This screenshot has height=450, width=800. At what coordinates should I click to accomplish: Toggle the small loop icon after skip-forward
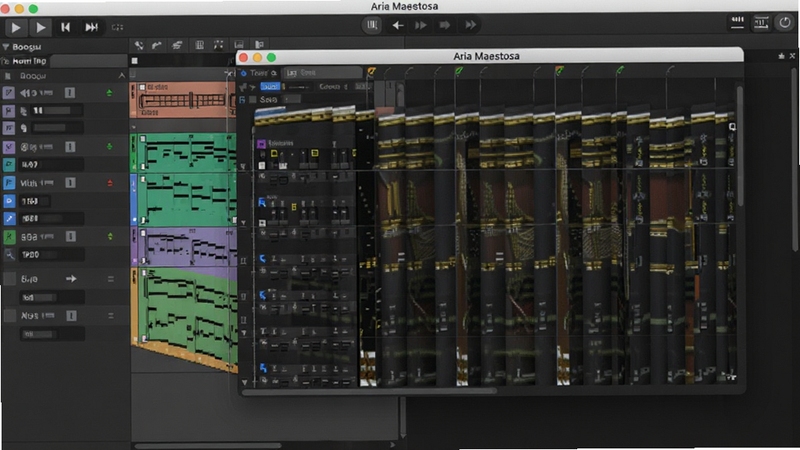tap(117, 27)
